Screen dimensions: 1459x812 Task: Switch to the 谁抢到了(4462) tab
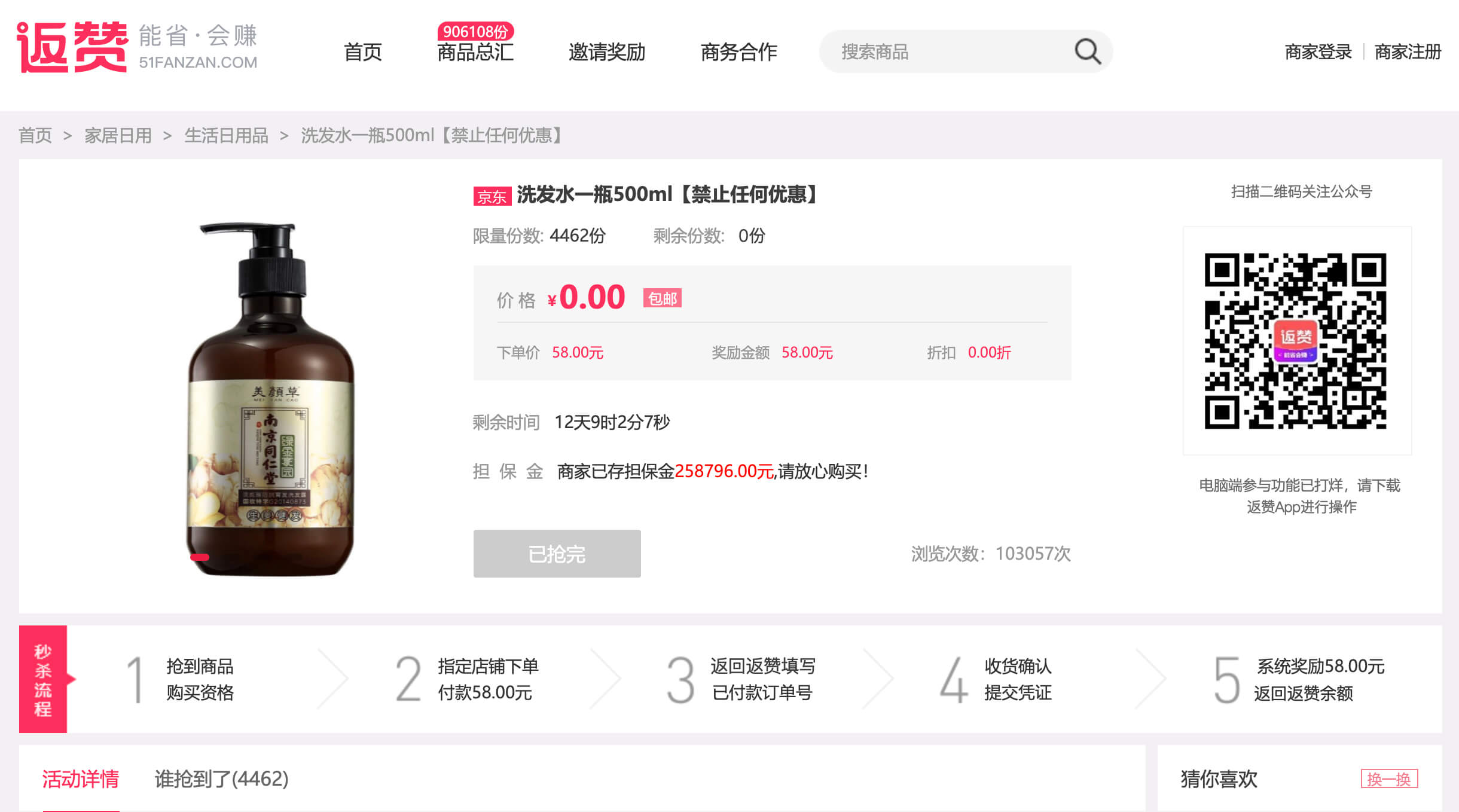tap(222, 779)
